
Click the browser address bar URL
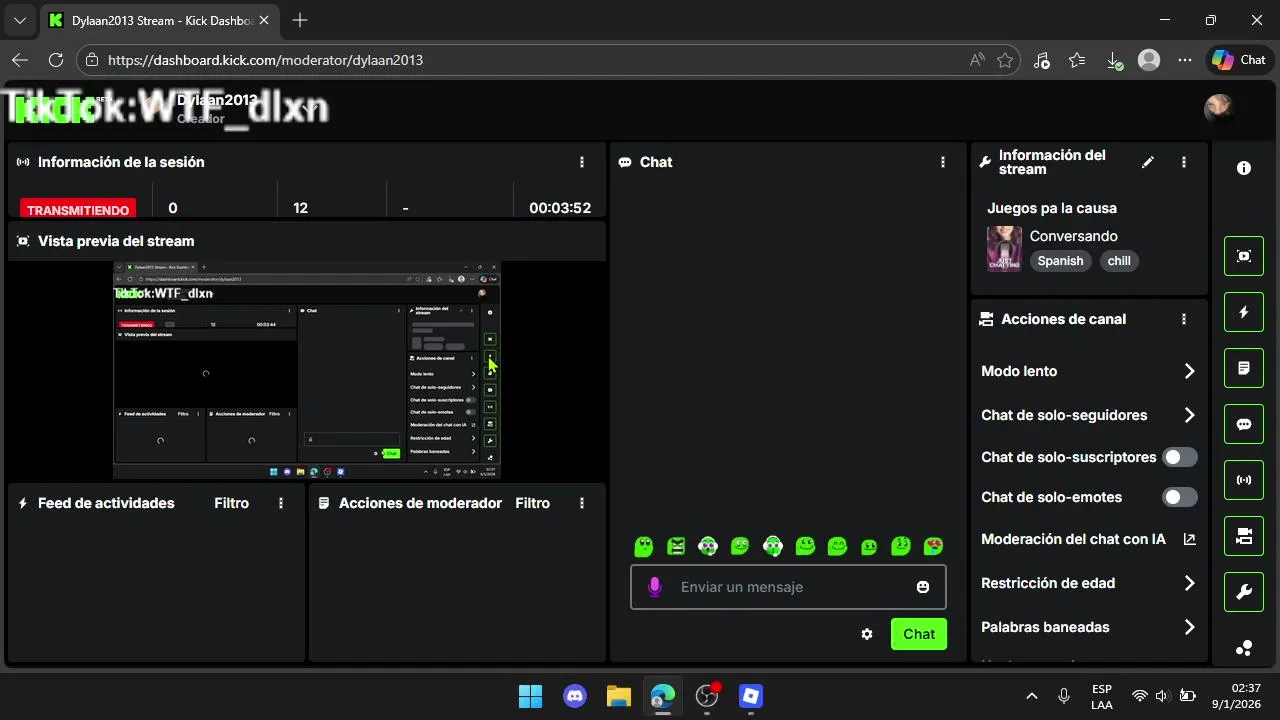pos(265,60)
